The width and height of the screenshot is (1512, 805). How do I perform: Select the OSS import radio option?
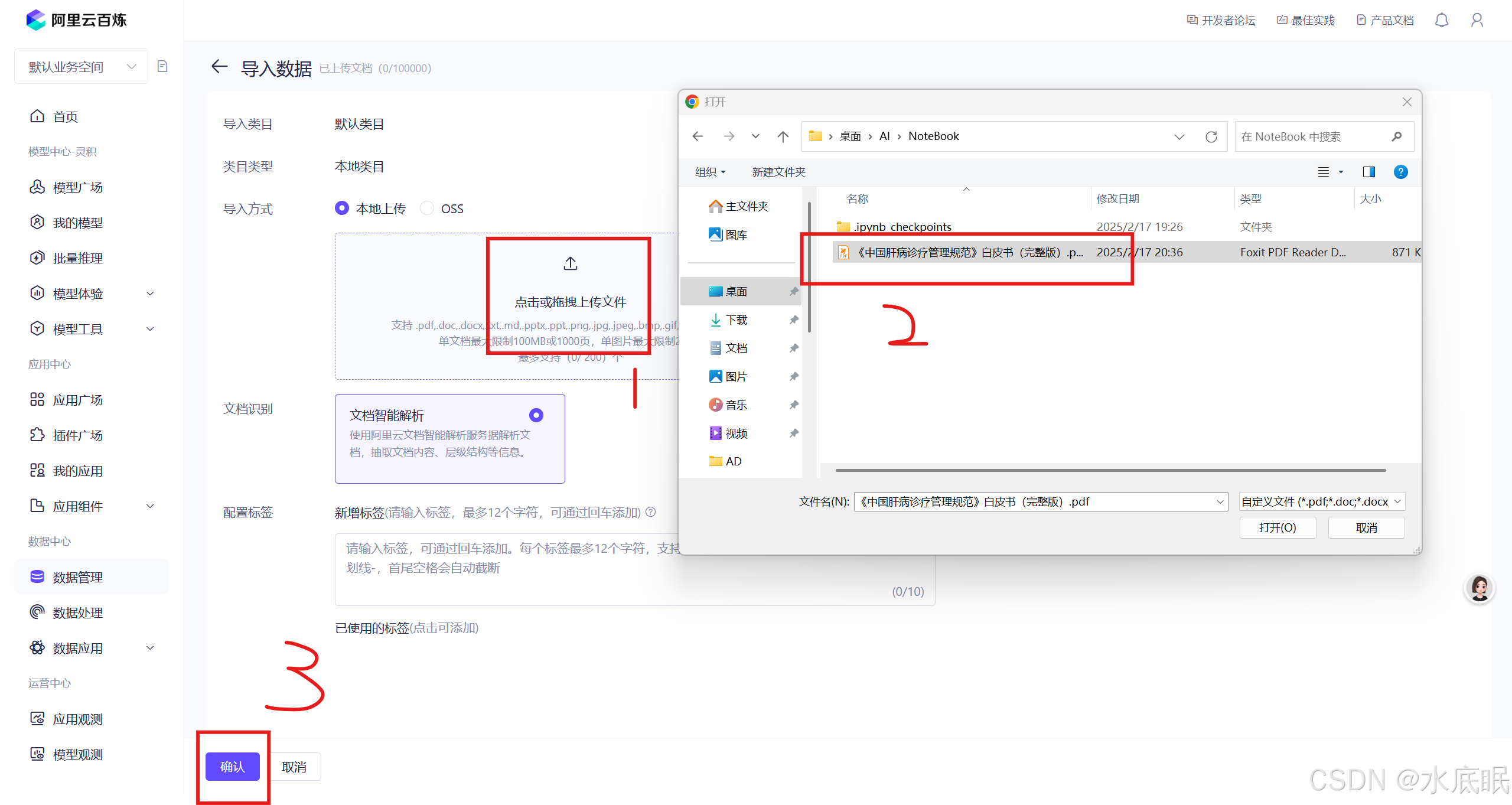tap(427, 208)
